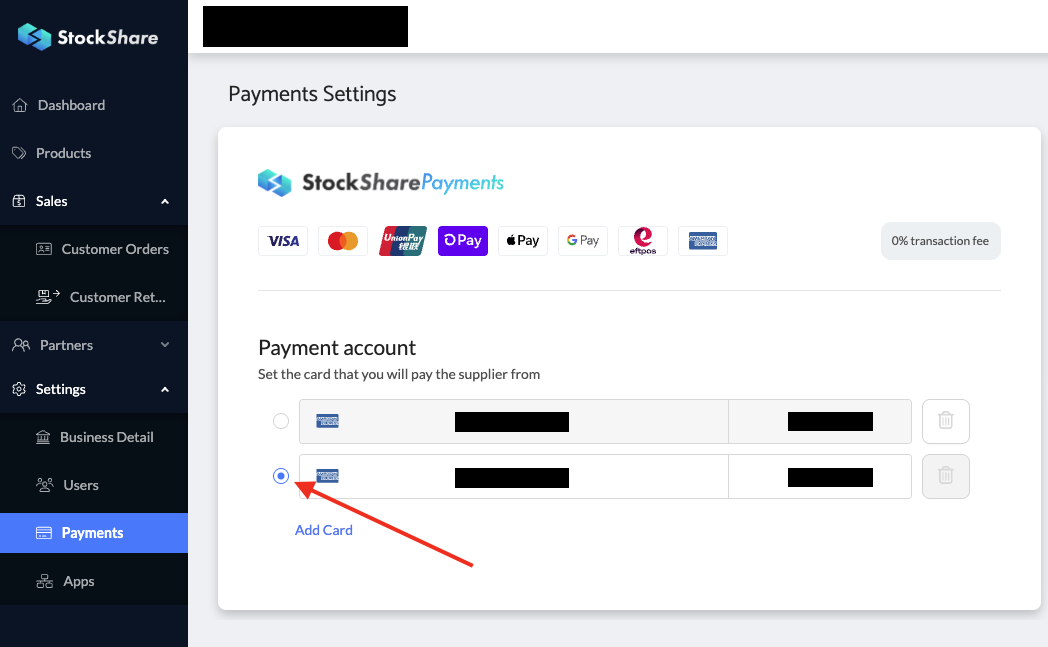This screenshot has width=1048, height=647.
Task: Click the eftpos icon
Action: [x=643, y=241]
